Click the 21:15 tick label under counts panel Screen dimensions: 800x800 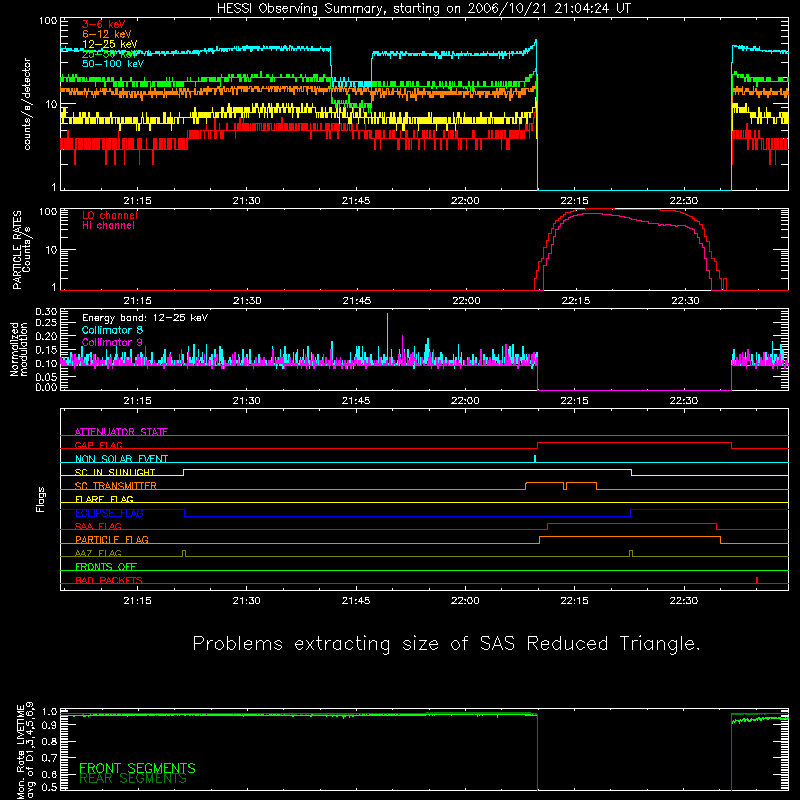(137, 201)
